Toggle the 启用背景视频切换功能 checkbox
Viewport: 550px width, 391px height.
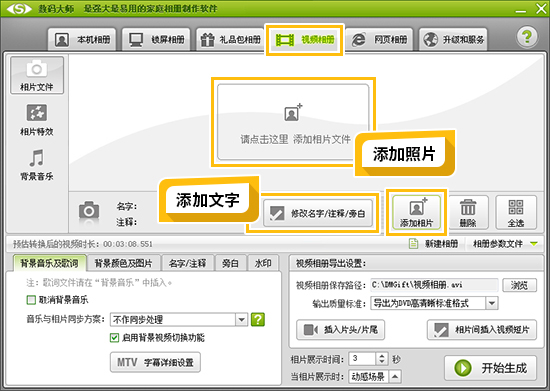click(114, 338)
